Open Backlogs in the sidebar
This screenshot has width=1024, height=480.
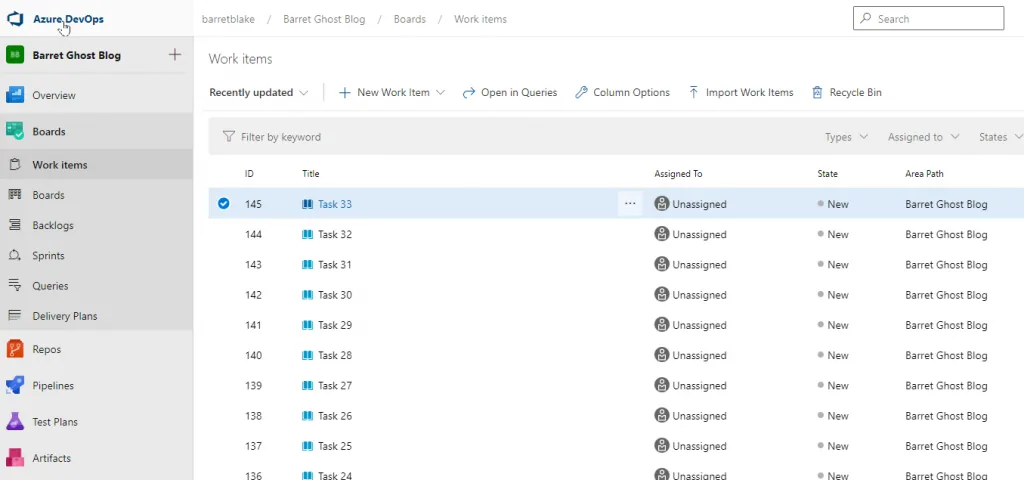[x=53, y=225]
